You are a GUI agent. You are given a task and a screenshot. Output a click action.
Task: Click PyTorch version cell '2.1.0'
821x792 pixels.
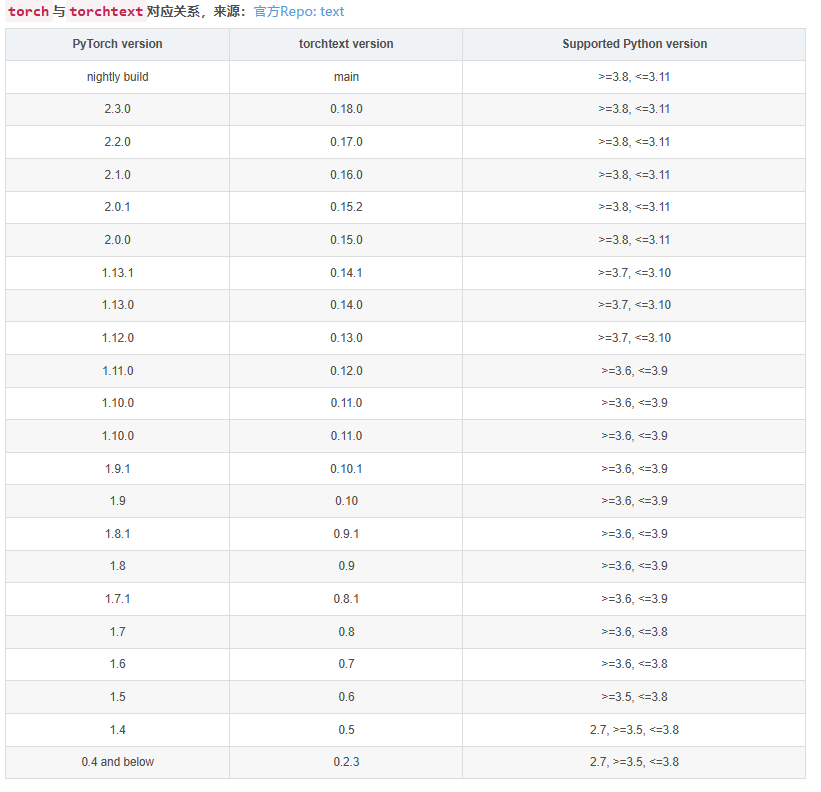(117, 175)
